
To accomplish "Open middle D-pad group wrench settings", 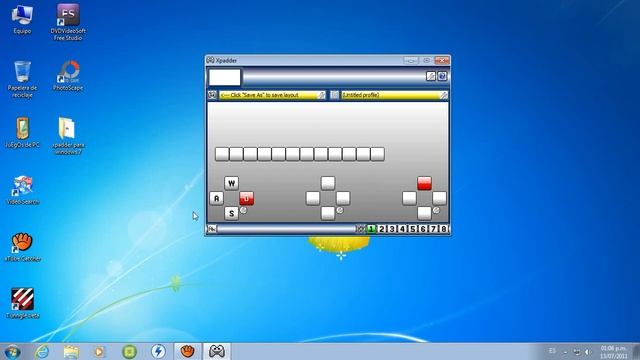I will [340, 210].
